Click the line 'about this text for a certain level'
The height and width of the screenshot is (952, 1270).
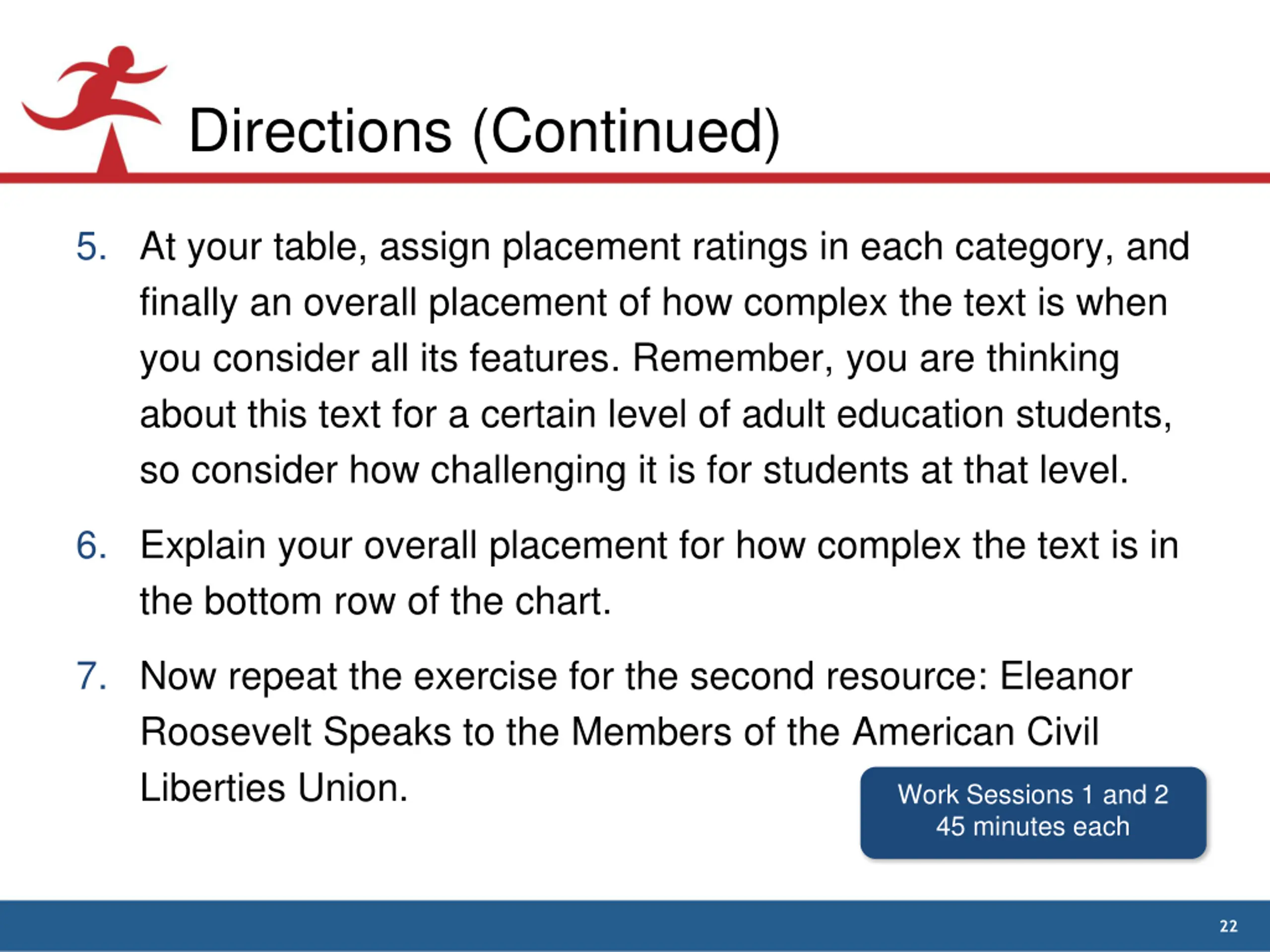point(656,415)
